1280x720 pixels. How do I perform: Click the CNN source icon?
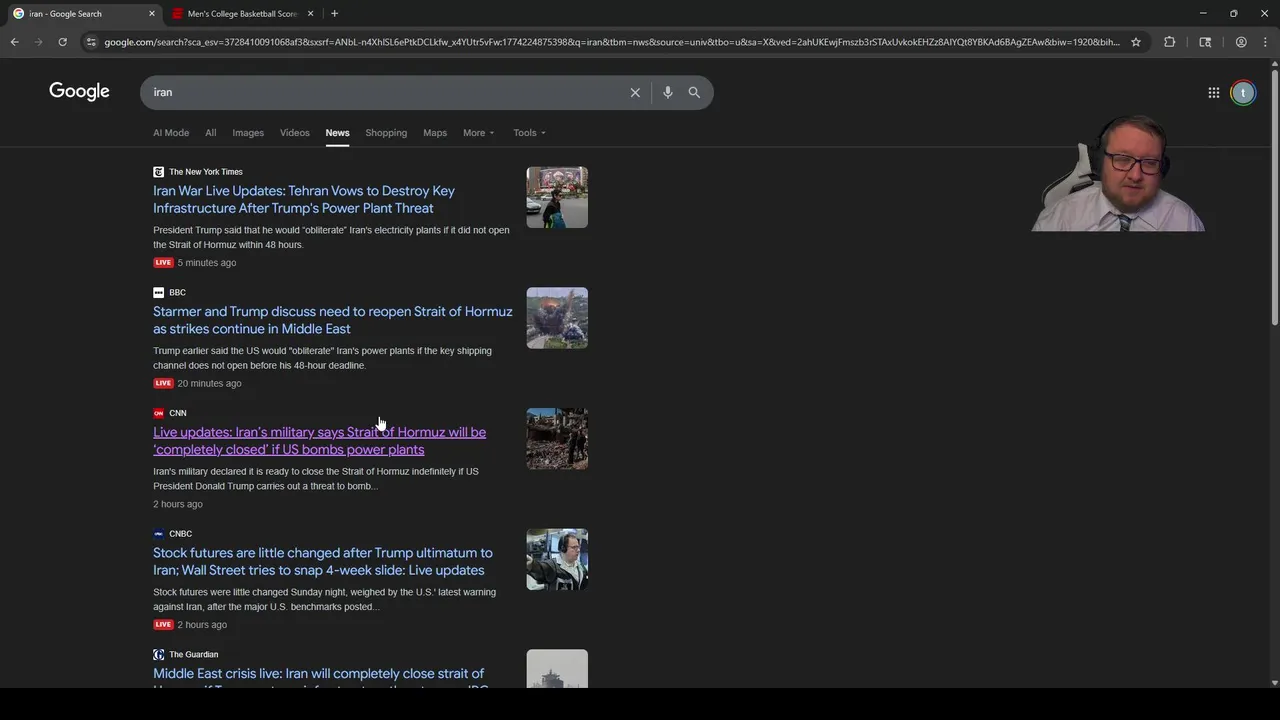158,413
